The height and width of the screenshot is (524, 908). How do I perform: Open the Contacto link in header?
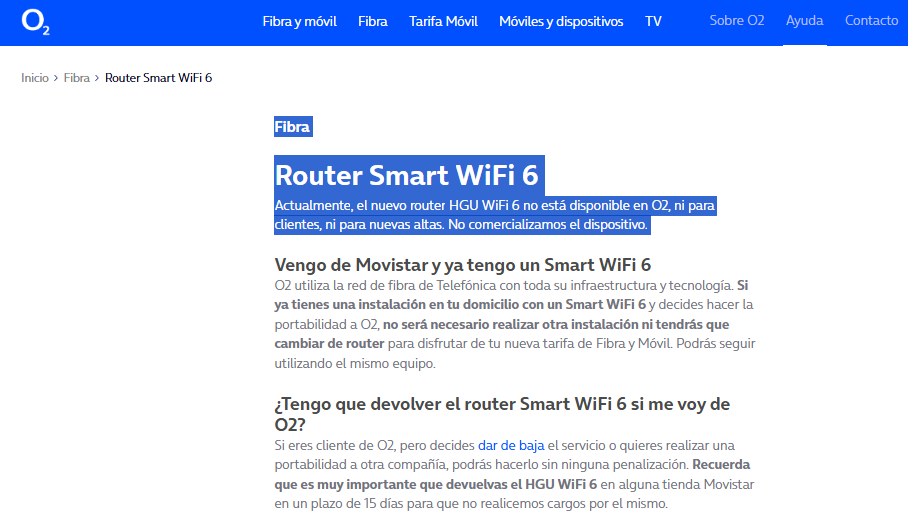click(871, 20)
